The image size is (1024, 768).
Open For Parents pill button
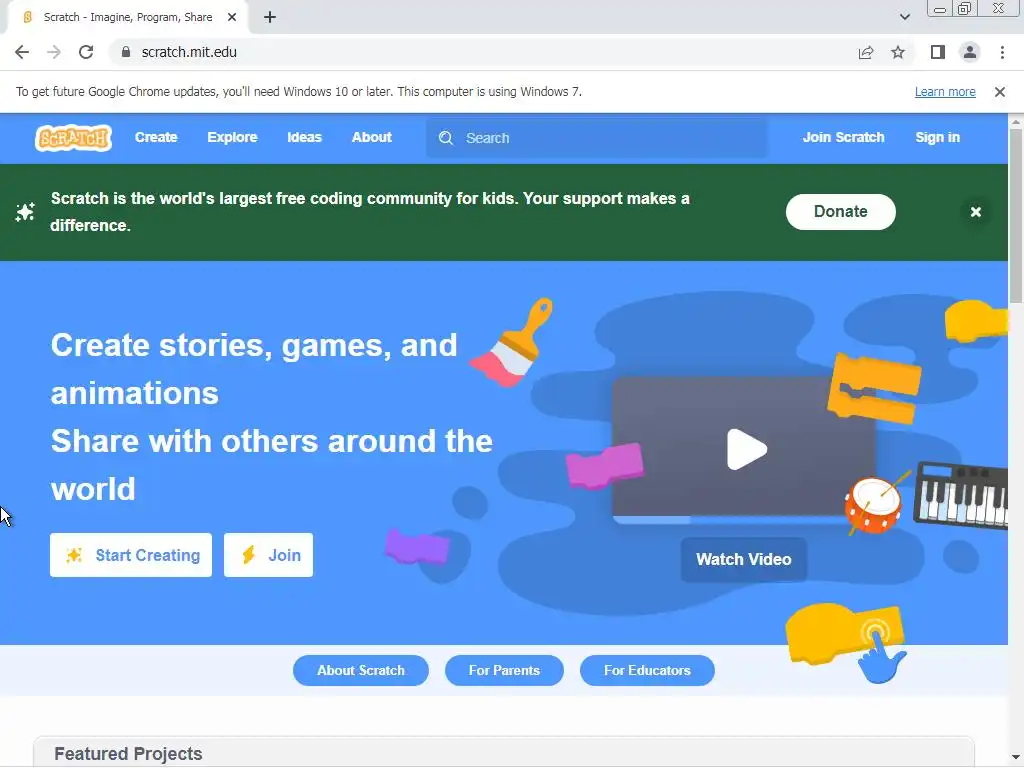point(504,671)
